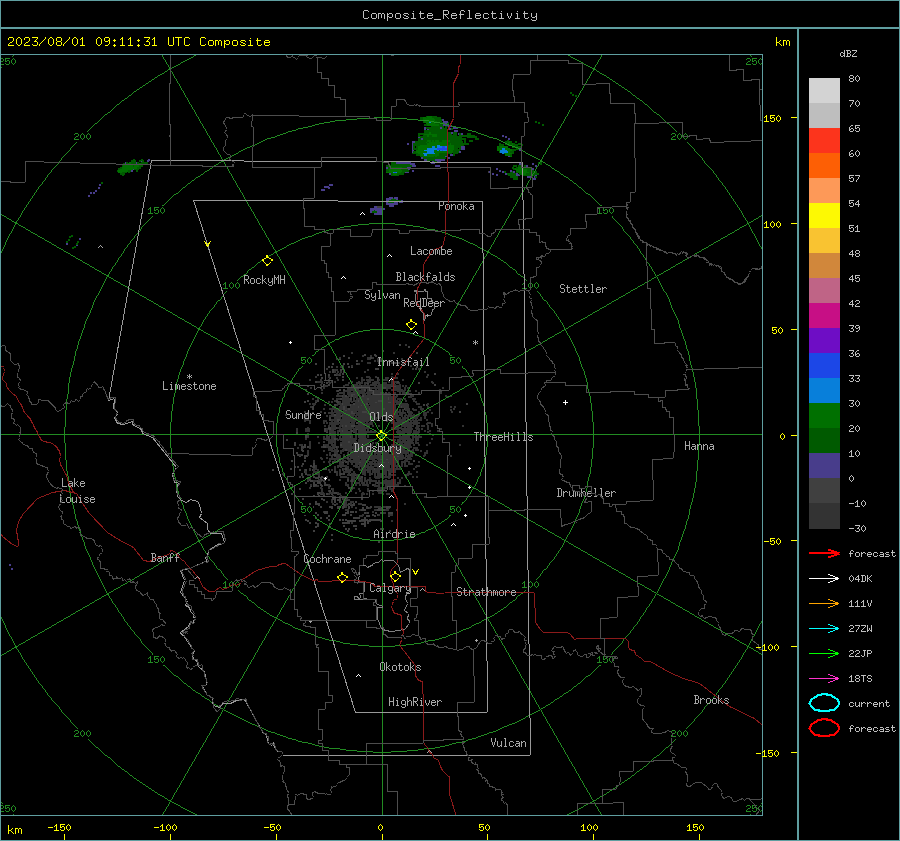This screenshot has height=841, width=900.
Task: Click the 30 dBZ light blue swatch
Action: (824, 390)
